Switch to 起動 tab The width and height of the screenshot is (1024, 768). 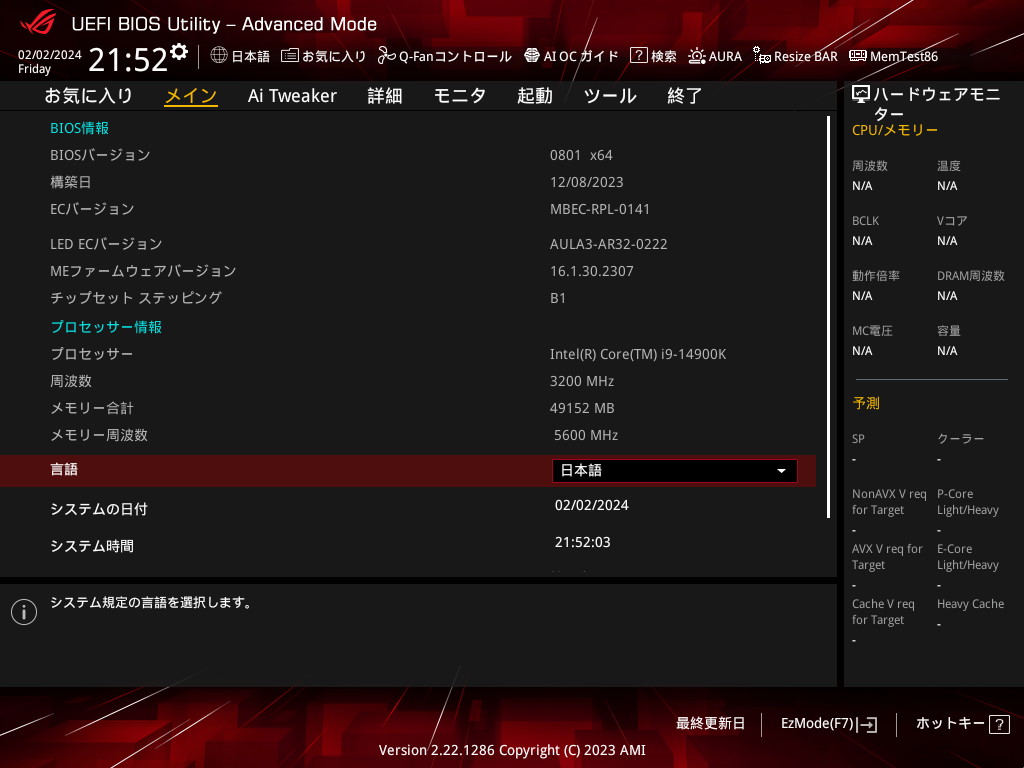pos(535,96)
